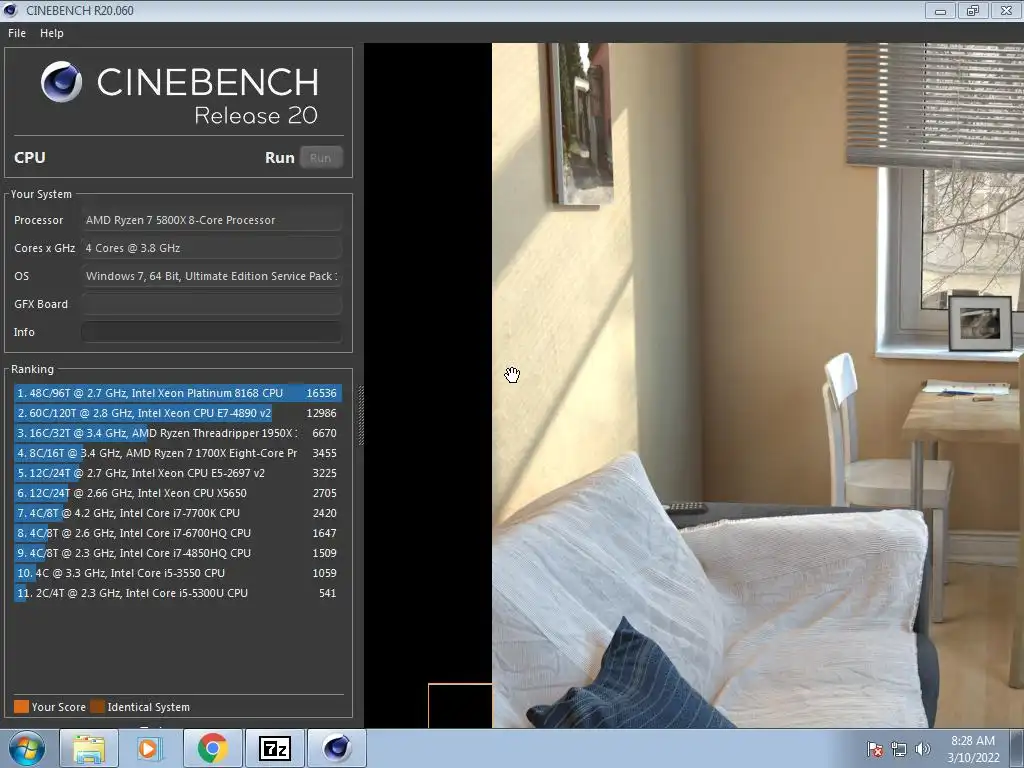The width and height of the screenshot is (1024, 768).
Task: Open the Help menu
Action: click(52, 33)
